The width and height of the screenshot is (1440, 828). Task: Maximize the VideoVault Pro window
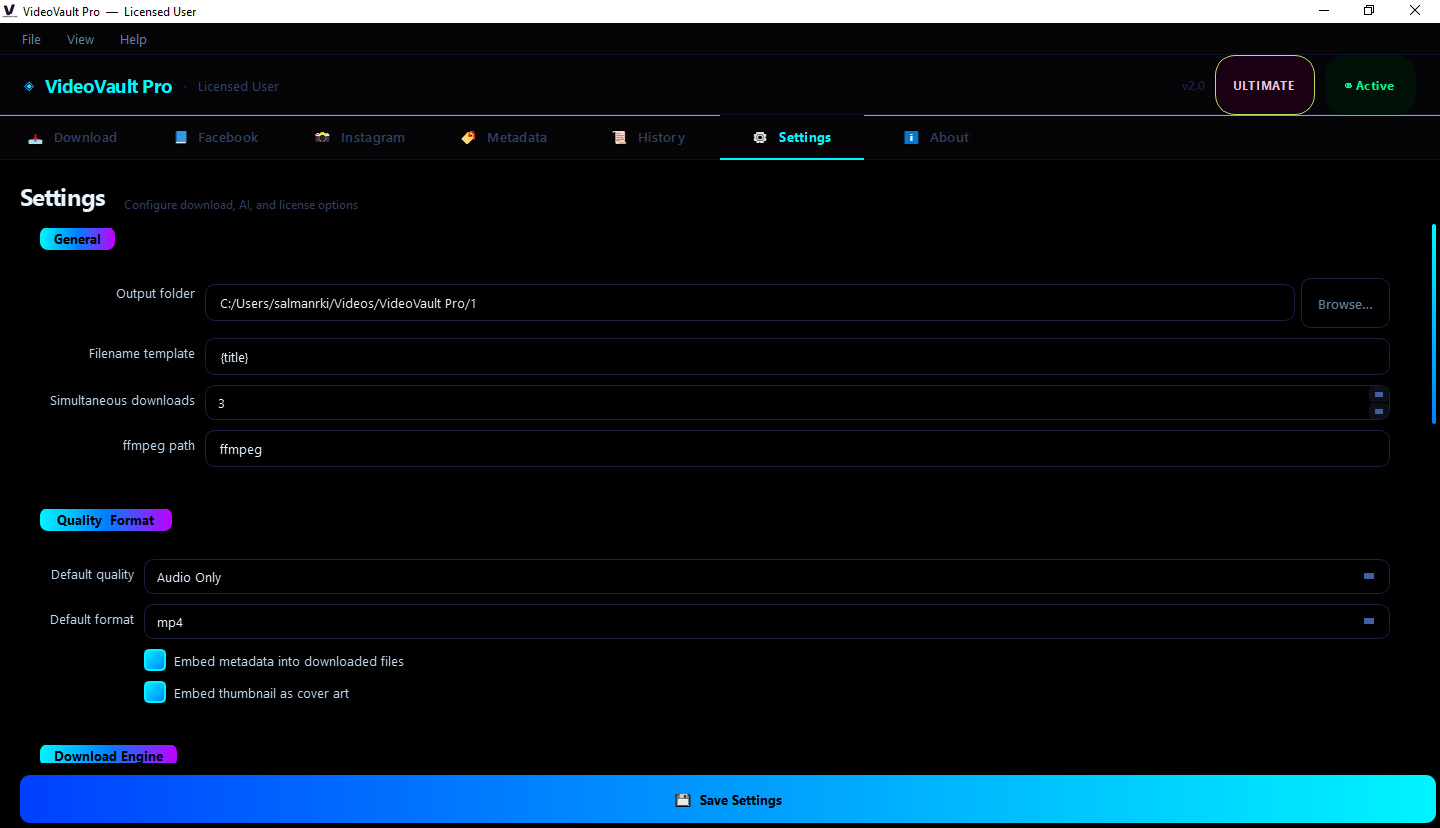pos(1369,11)
